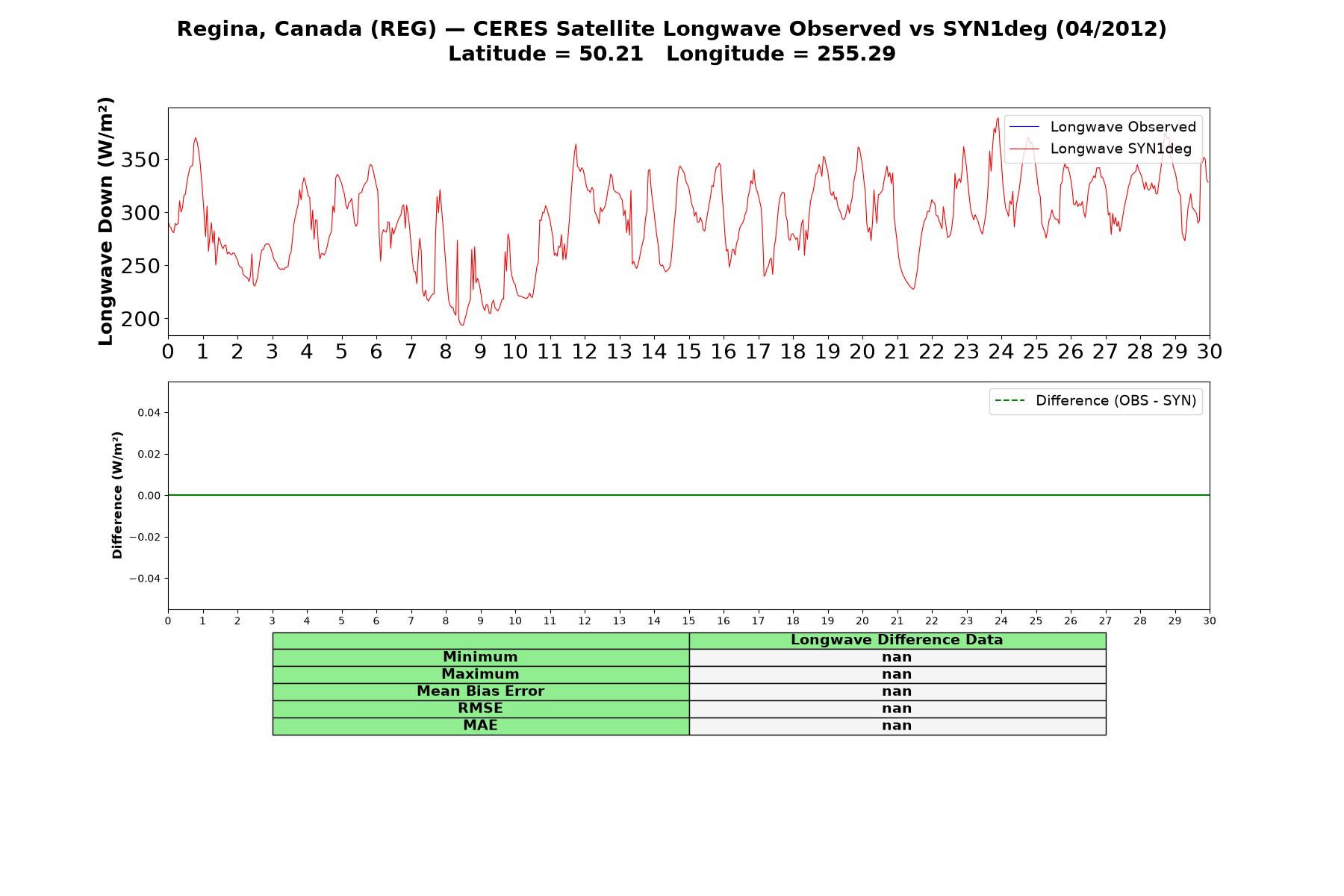The height and width of the screenshot is (896, 1344).
Task: Select the Mean Bias Error table cell
Action: pyautogui.click(x=481, y=691)
